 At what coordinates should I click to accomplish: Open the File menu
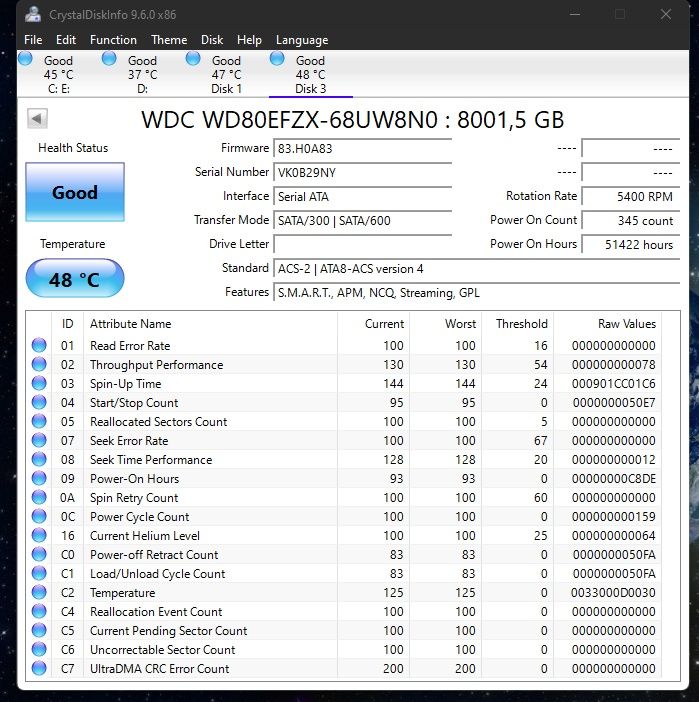[33, 40]
